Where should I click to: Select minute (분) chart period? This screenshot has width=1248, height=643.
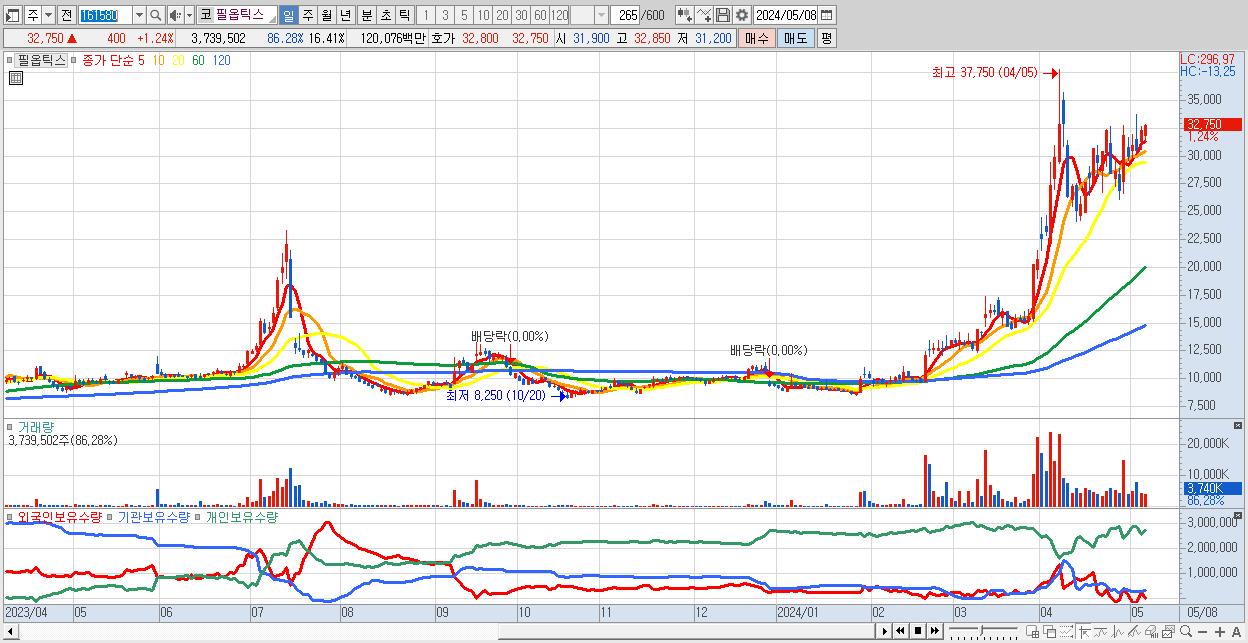click(366, 15)
